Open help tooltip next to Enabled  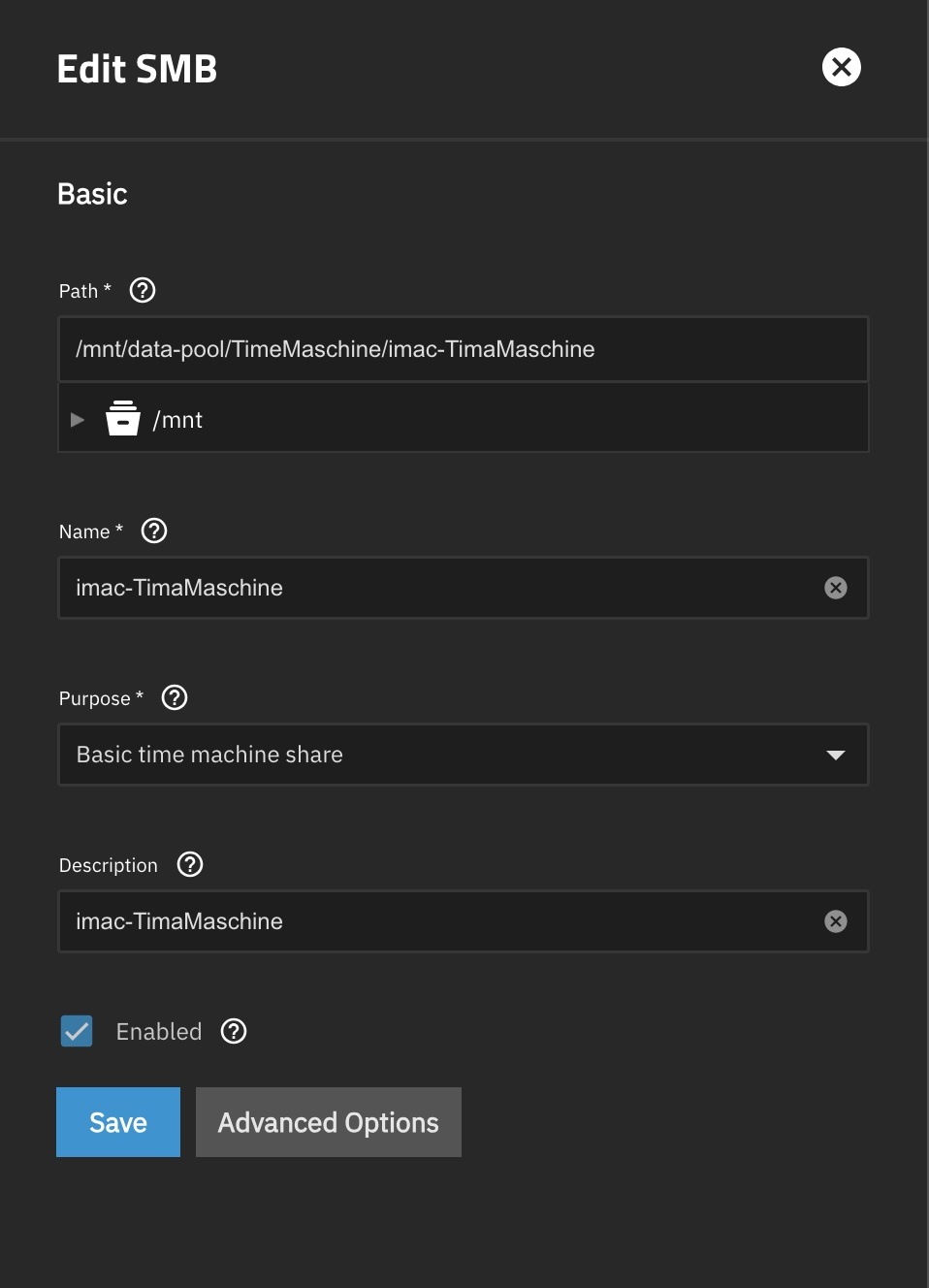234,1031
